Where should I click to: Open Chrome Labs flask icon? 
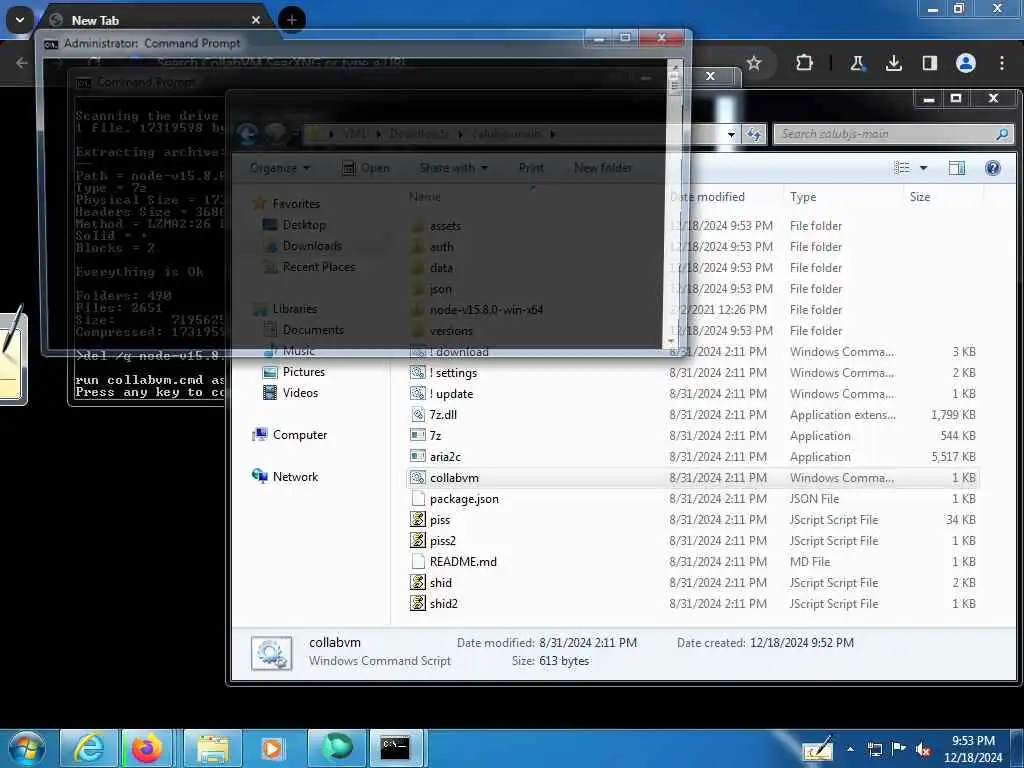(x=857, y=63)
